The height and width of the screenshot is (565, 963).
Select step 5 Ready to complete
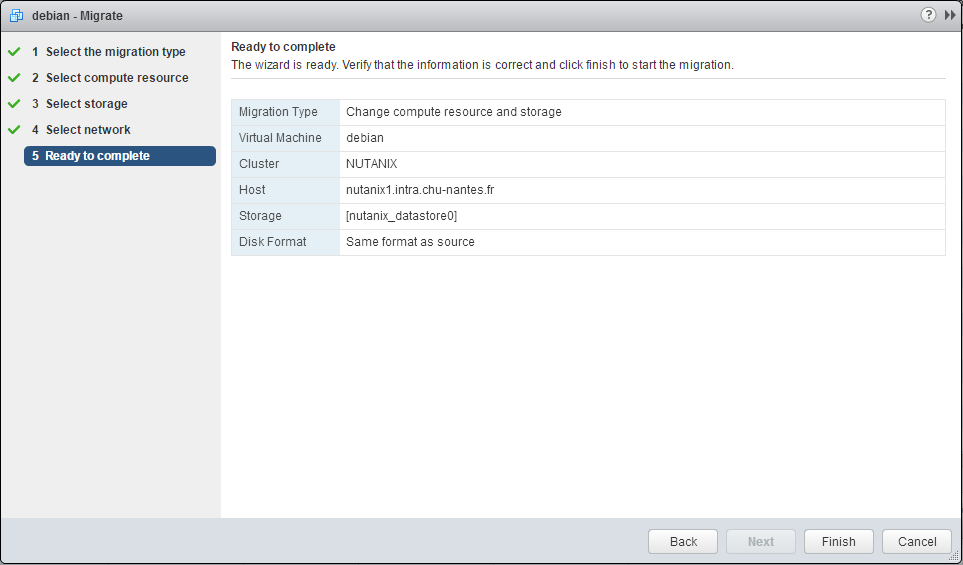pyautogui.click(x=120, y=156)
